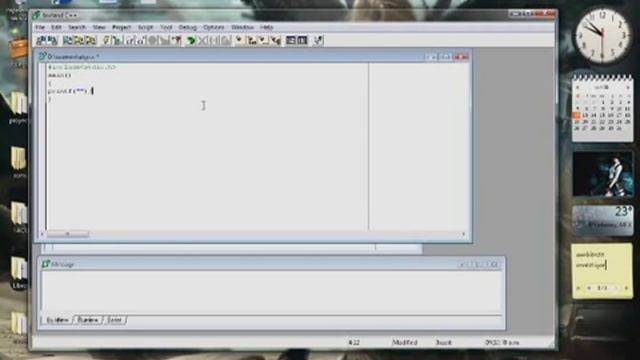
Task: Click the red flag breakpoint toolbar icon
Action: [x=177, y=40]
